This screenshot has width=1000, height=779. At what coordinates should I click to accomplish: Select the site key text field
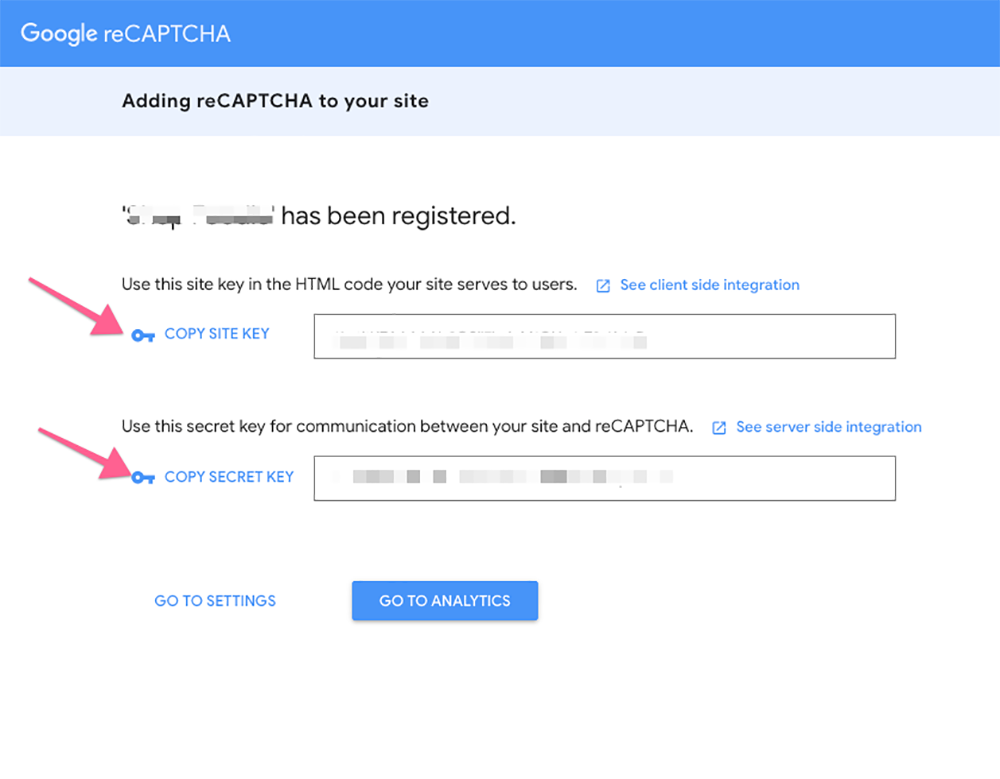605,336
